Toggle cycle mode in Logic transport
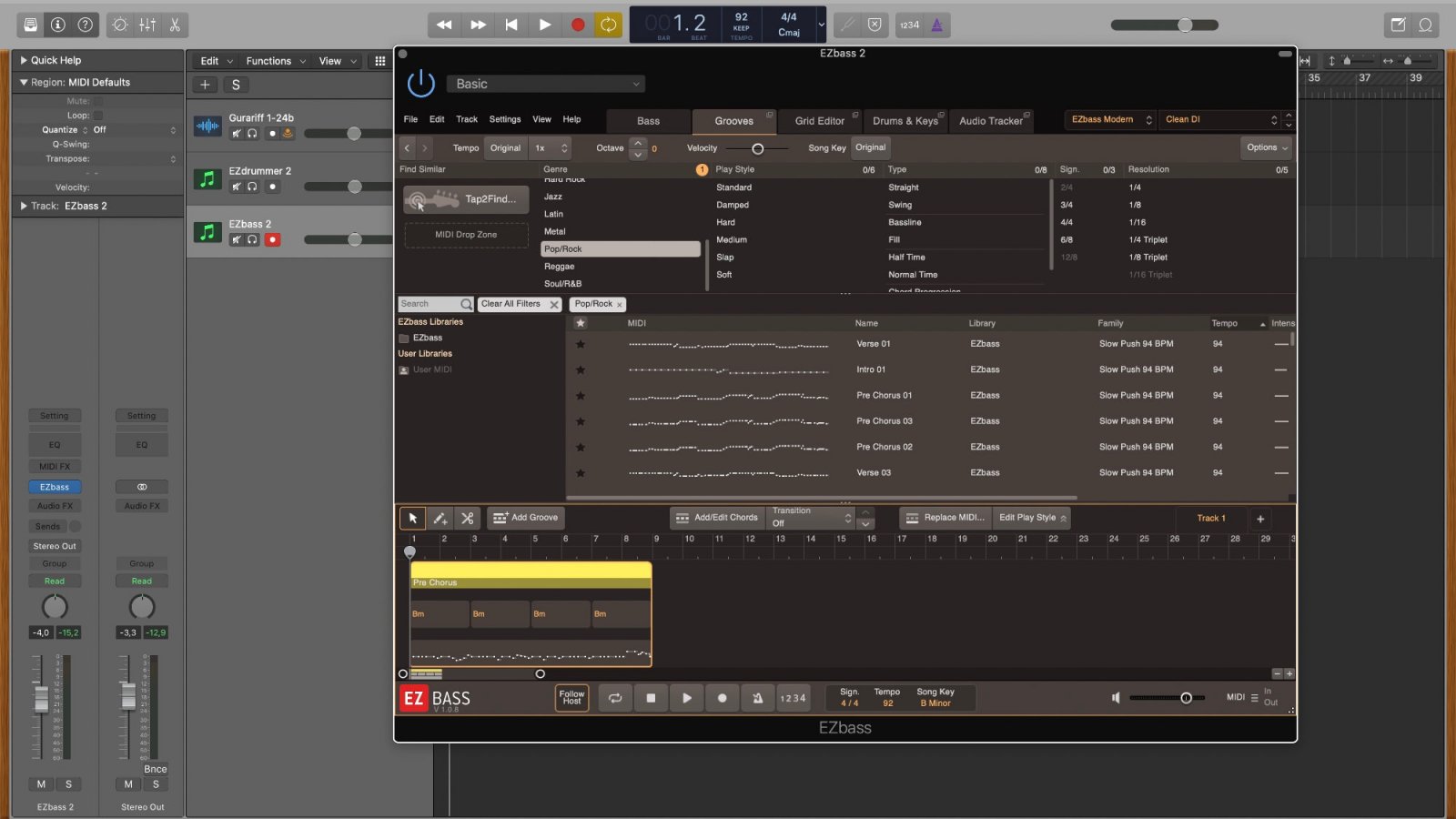This screenshot has width=1456, height=819. 608,25
